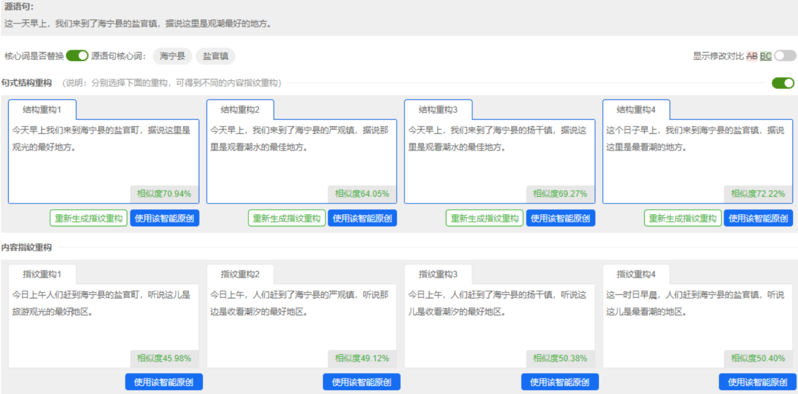Click the AB strikethrough diff sample
Viewport: 798px width, 394px height.
[752, 56]
